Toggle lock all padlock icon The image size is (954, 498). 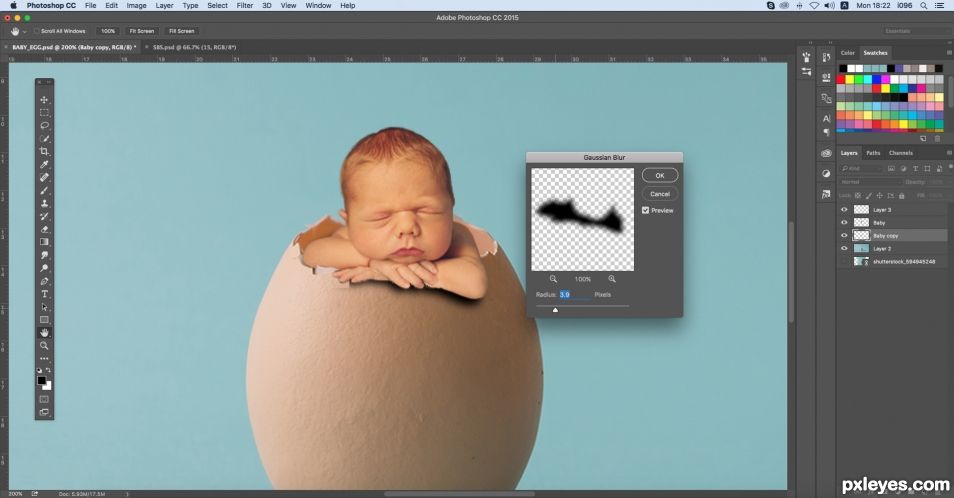[x=902, y=196]
